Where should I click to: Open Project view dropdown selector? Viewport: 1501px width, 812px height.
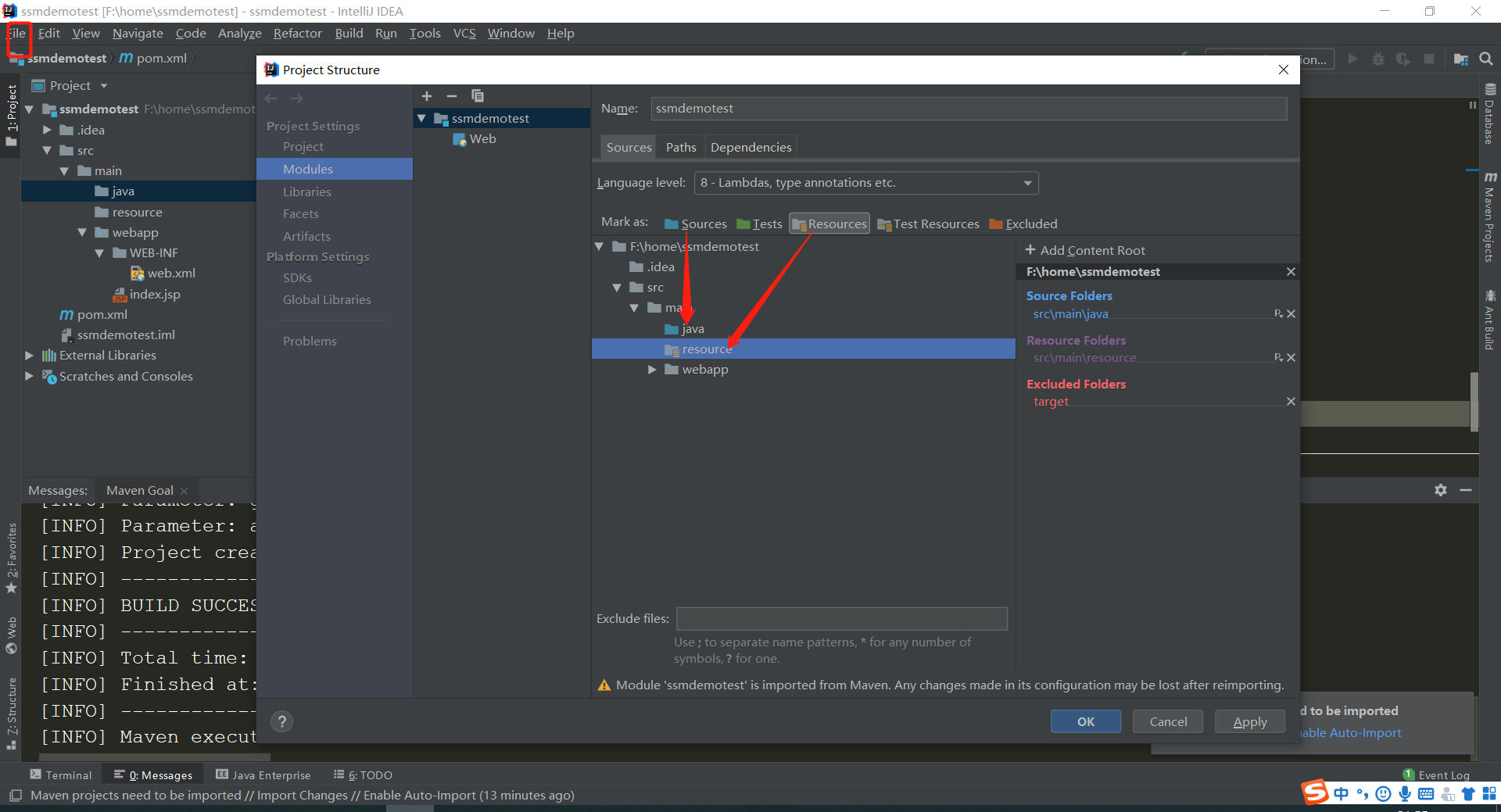point(70,86)
